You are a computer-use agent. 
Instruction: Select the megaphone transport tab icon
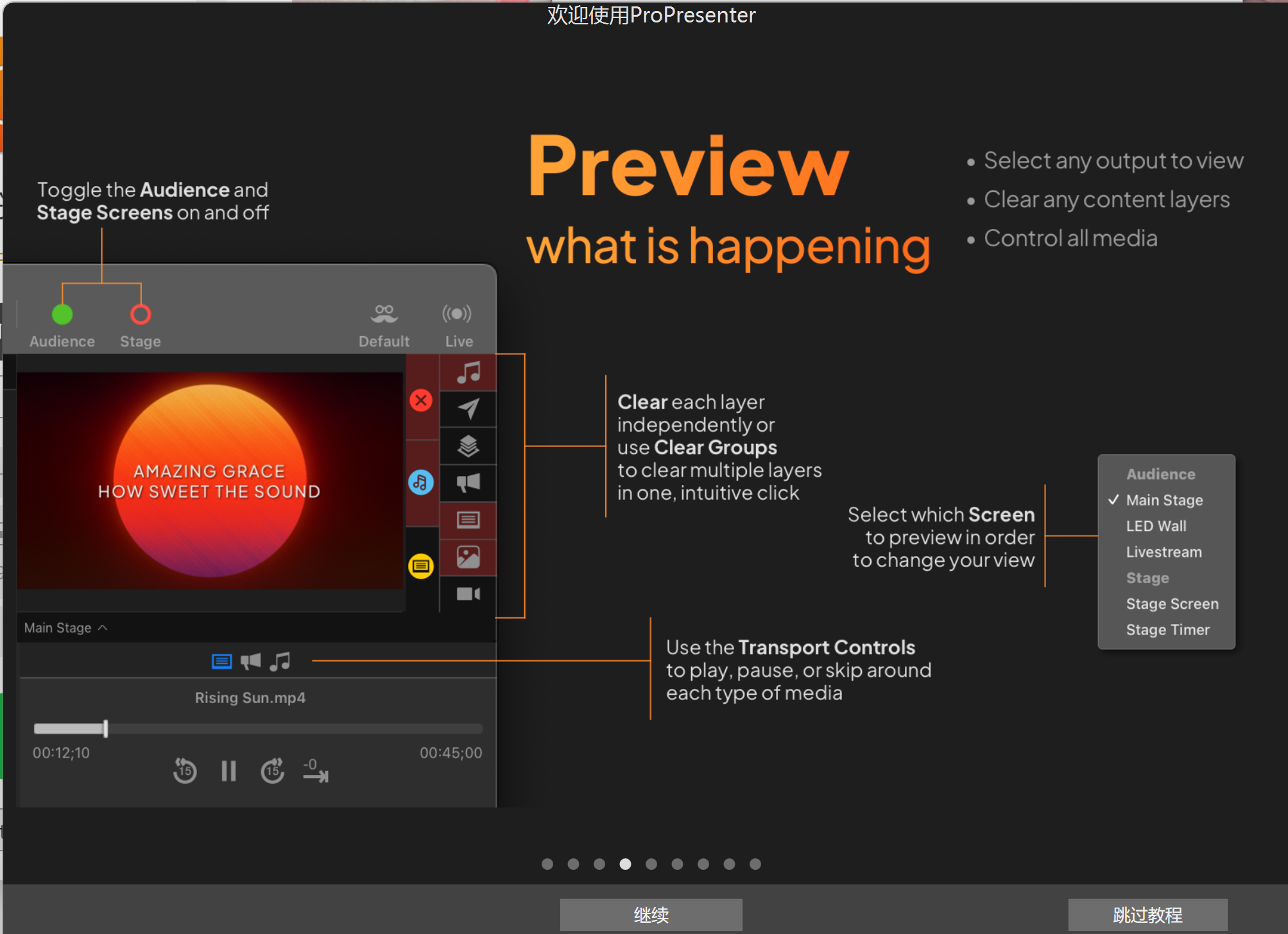click(251, 661)
